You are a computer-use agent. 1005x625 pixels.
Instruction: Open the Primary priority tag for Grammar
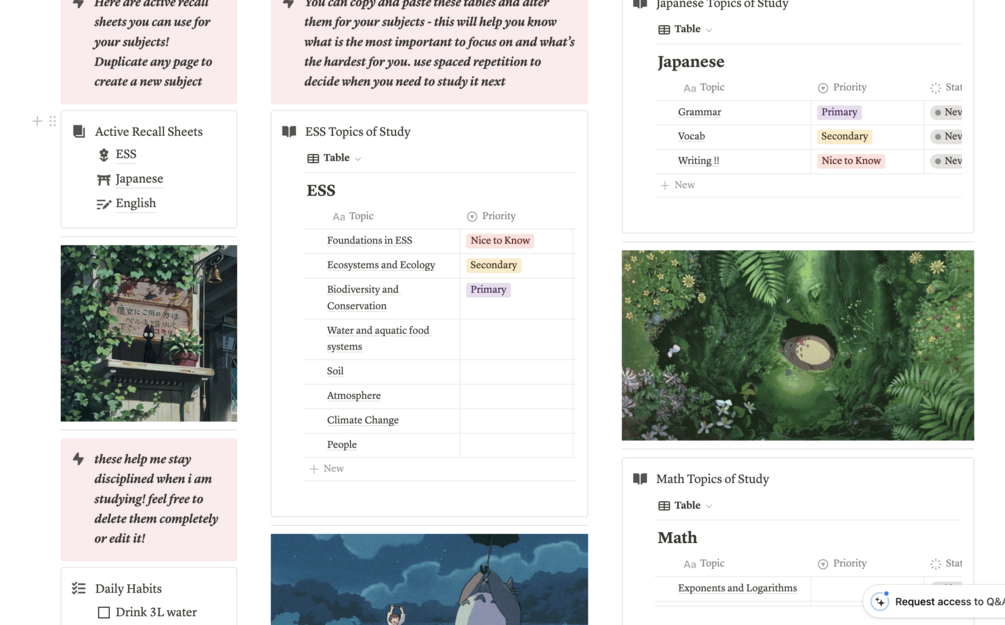[839, 112]
